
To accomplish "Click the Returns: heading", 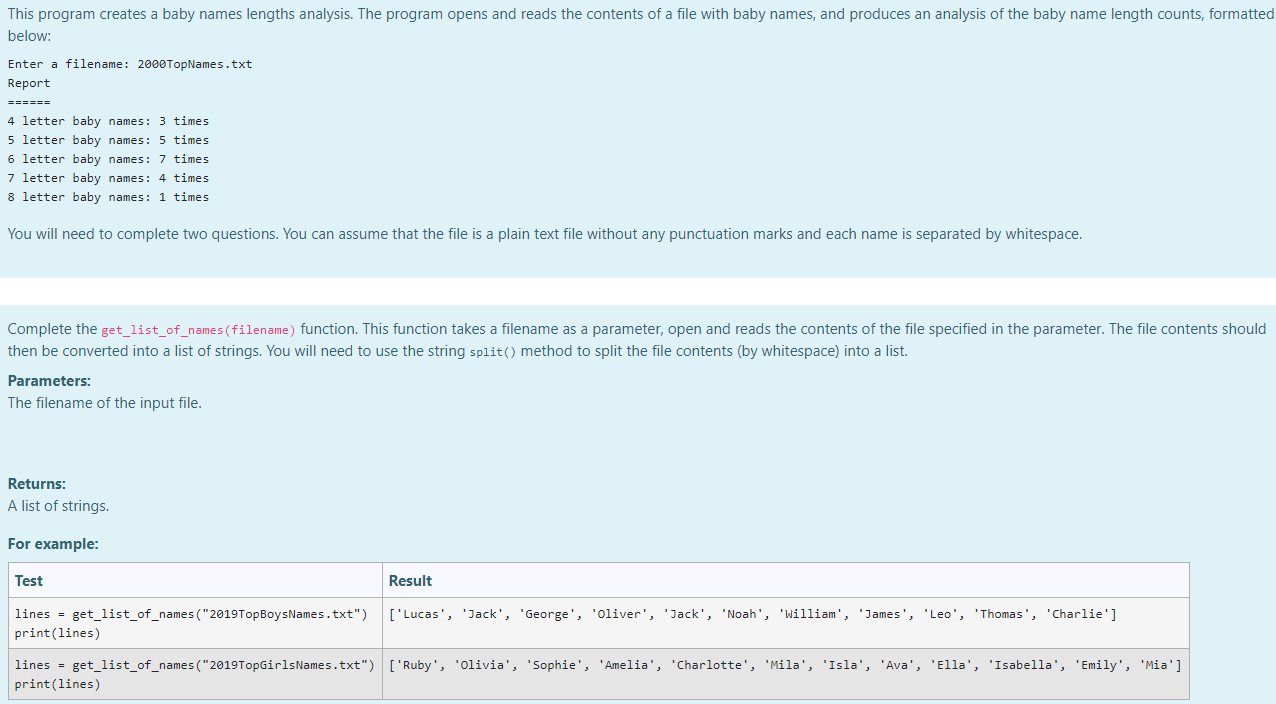I will coord(37,483).
